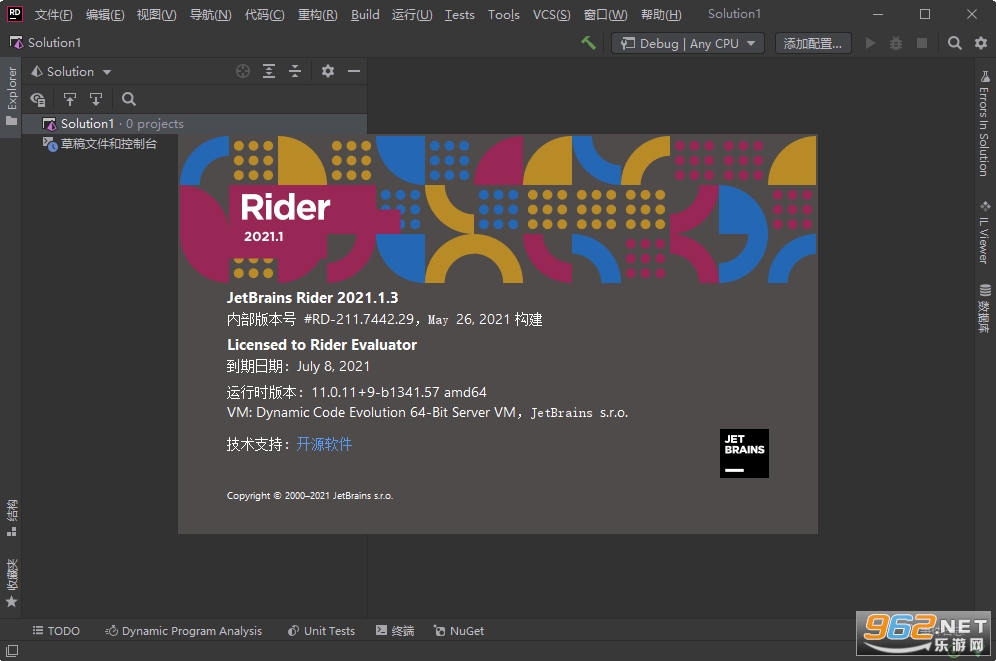
Task: Click the show all files icon in explorer toolbar
Action: (x=37, y=99)
